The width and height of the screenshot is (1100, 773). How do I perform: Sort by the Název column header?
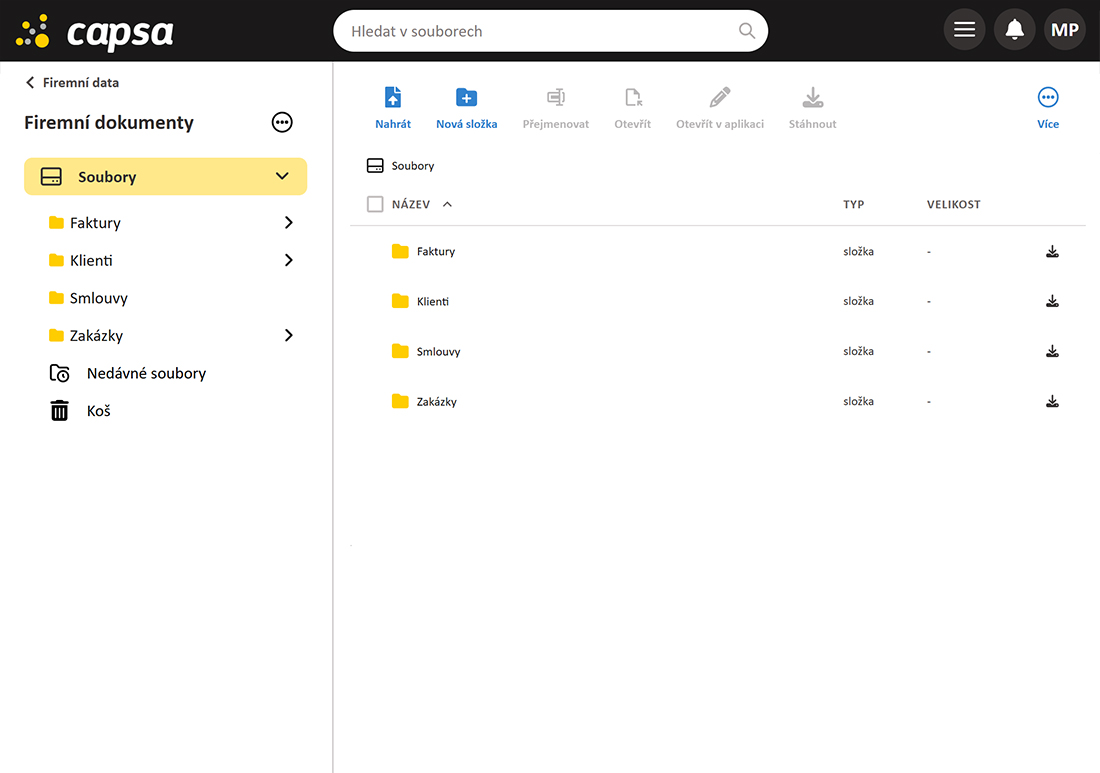coord(411,204)
